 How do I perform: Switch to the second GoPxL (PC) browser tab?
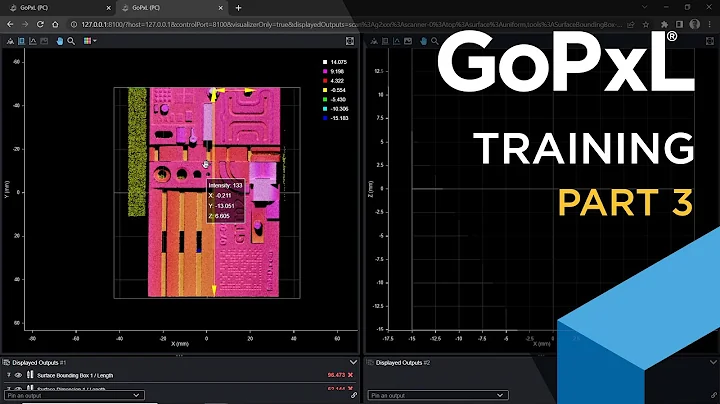(x=170, y=8)
